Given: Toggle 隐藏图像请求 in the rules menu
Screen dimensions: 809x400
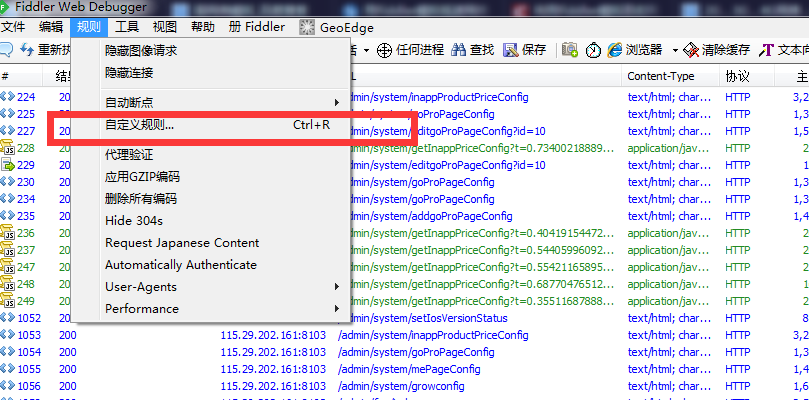Looking at the screenshot, I should pyautogui.click(x=211, y=51).
